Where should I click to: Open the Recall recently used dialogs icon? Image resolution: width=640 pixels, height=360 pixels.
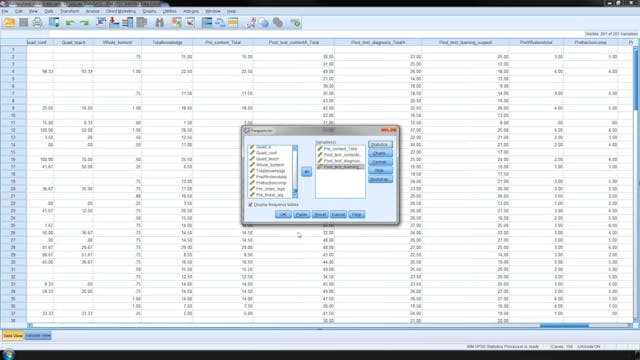(54, 23)
